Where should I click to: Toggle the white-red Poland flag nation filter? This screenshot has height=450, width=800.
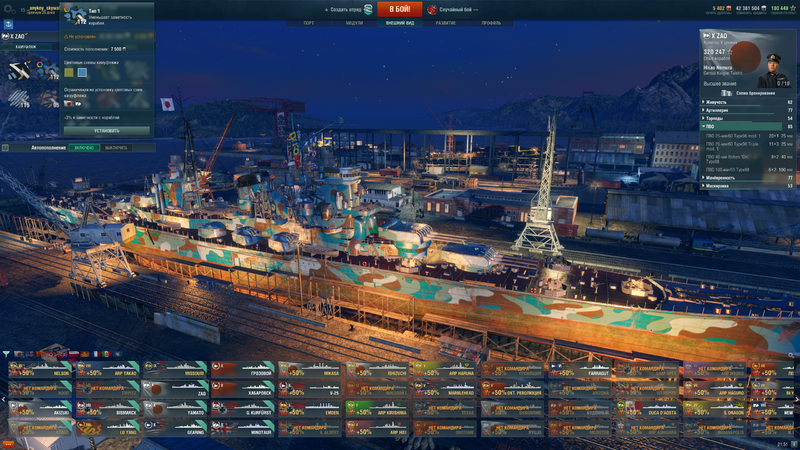tap(74, 354)
